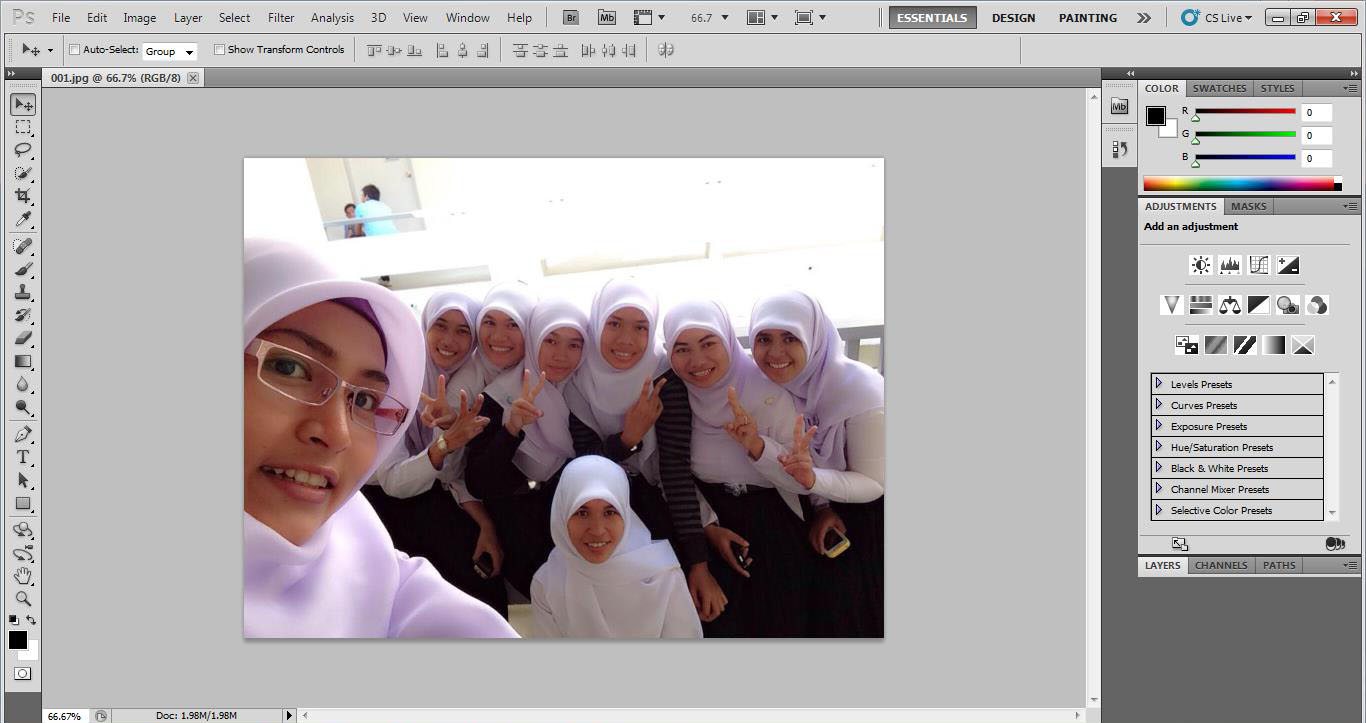This screenshot has width=1366, height=723.
Task: Click the color spectrum ramp
Action: pos(1238,184)
